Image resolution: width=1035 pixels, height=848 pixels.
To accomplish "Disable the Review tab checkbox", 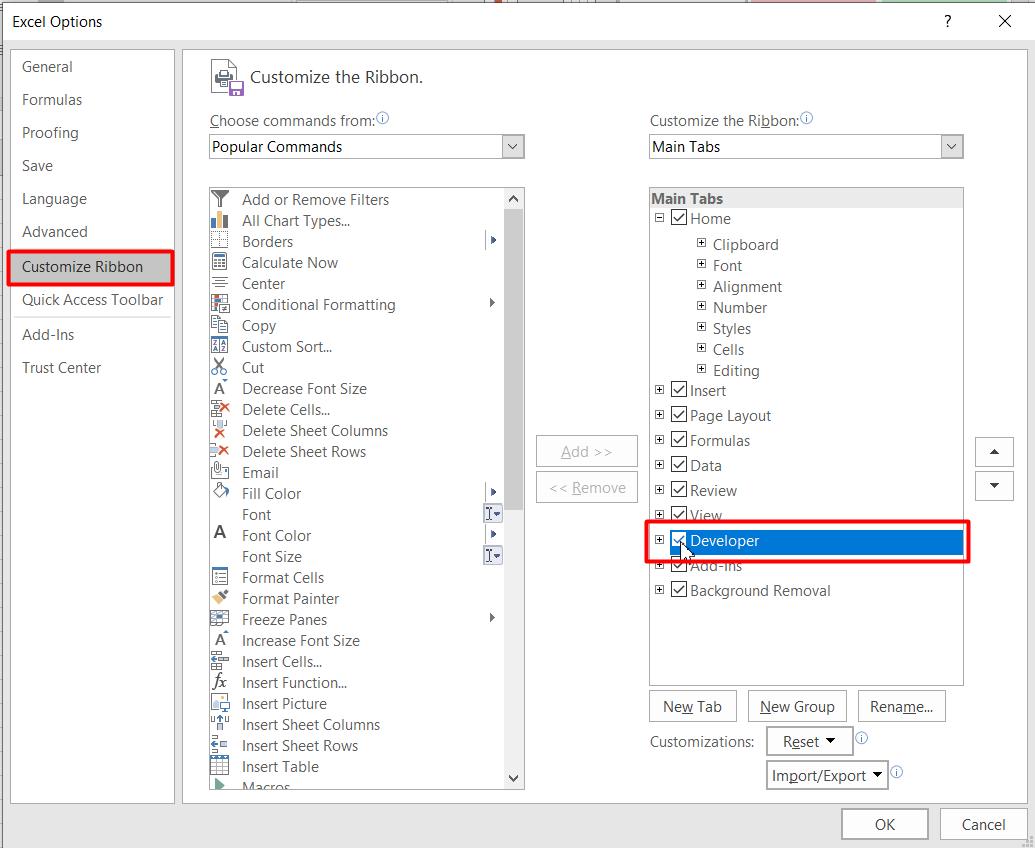I will tap(679, 490).
